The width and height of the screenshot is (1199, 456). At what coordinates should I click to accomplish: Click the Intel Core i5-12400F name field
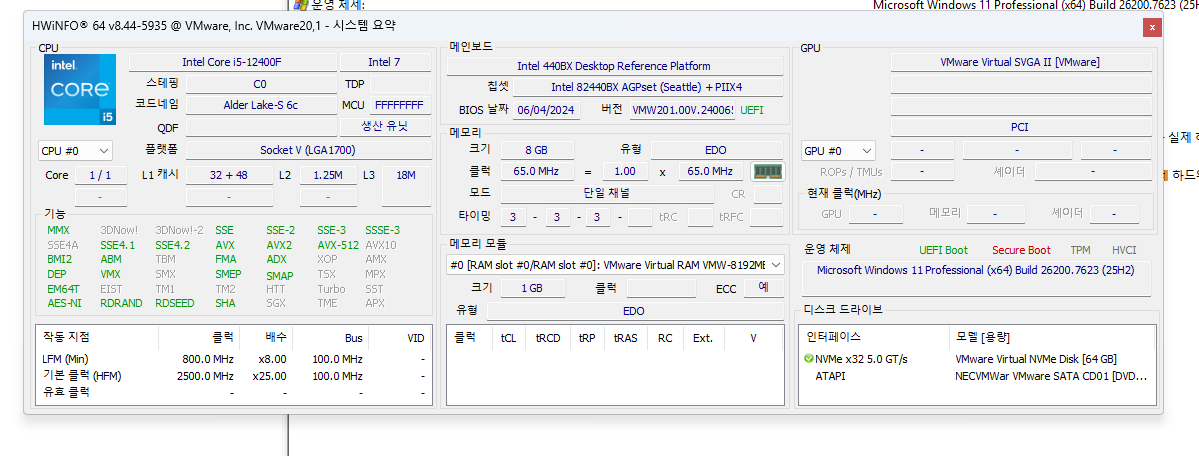click(232, 62)
